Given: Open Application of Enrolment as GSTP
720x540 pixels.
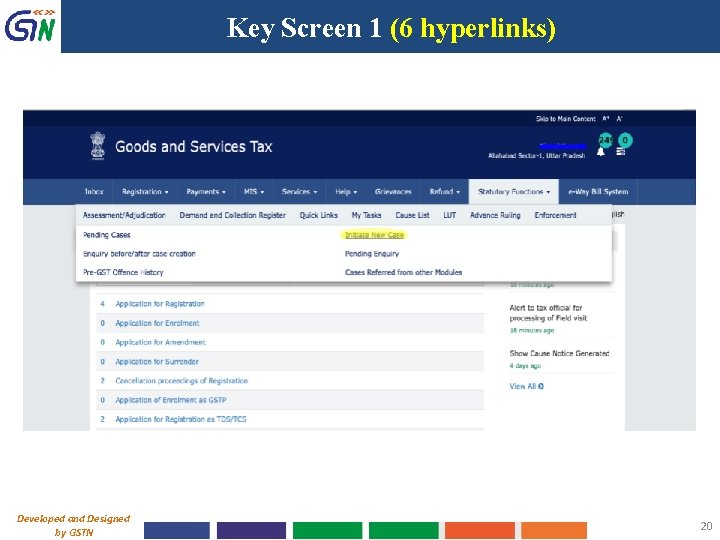Looking at the screenshot, I should click(171, 400).
